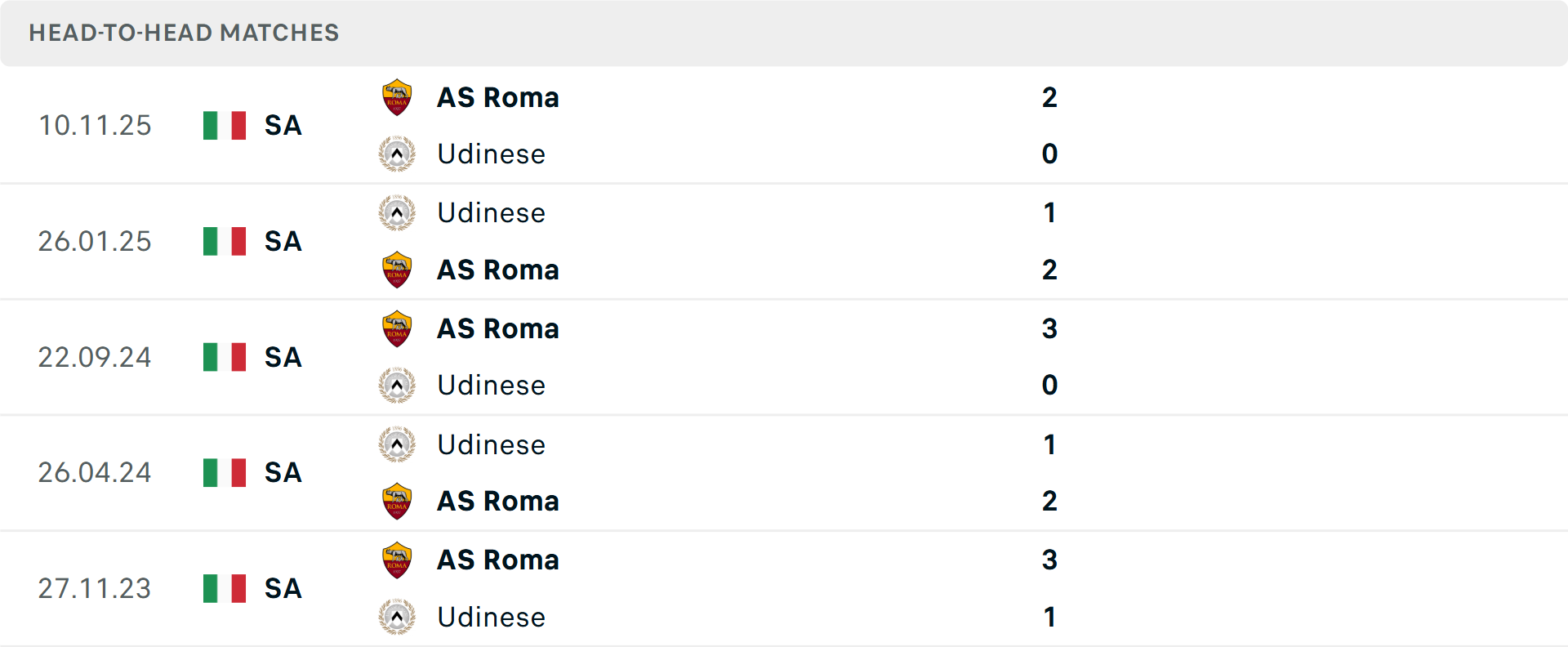Select the Udinese logo in the top match row
The width and height of the screenshot is (1568, 647).
[x=397, y=154]
